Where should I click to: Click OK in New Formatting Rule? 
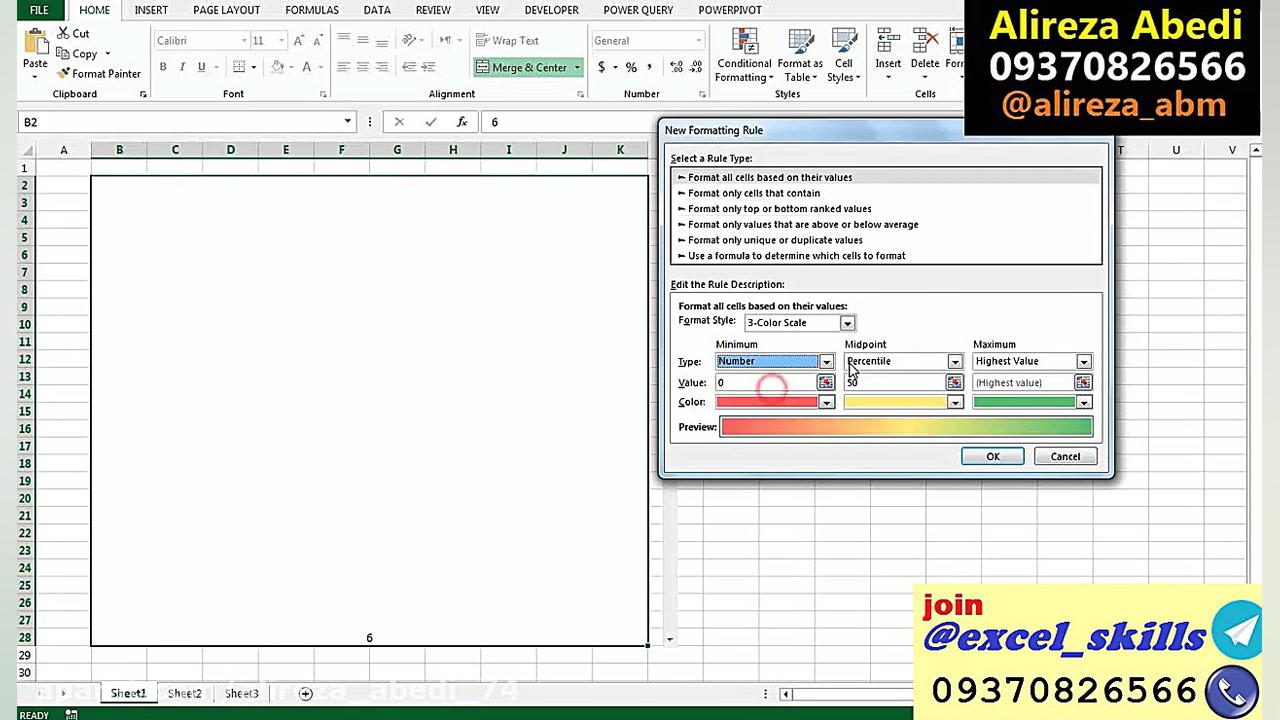(992, 456)
